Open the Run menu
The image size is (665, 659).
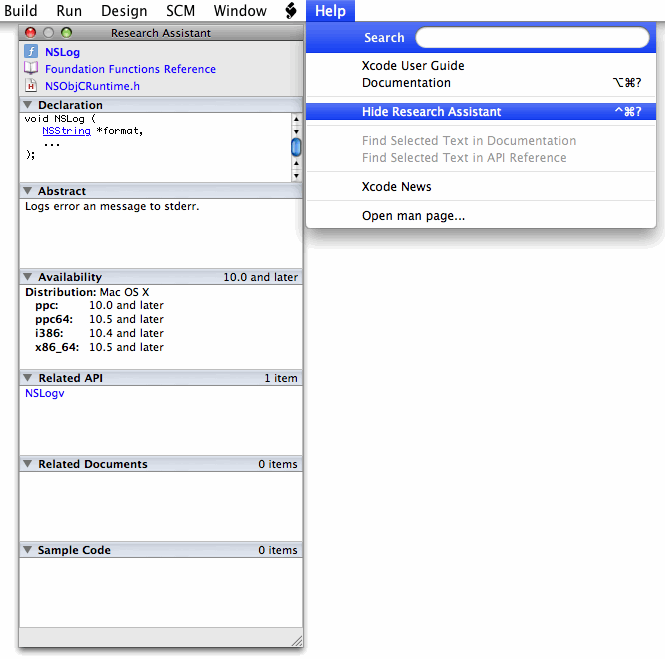coord(69,10)
